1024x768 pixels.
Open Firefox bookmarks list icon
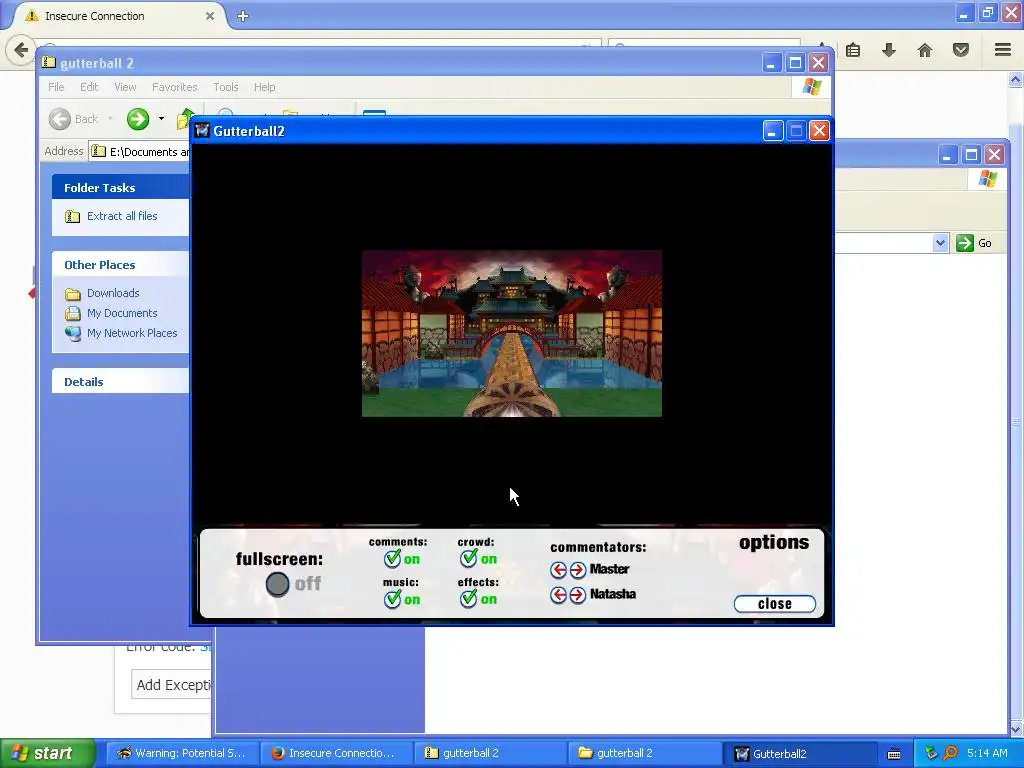pos(853,50)
